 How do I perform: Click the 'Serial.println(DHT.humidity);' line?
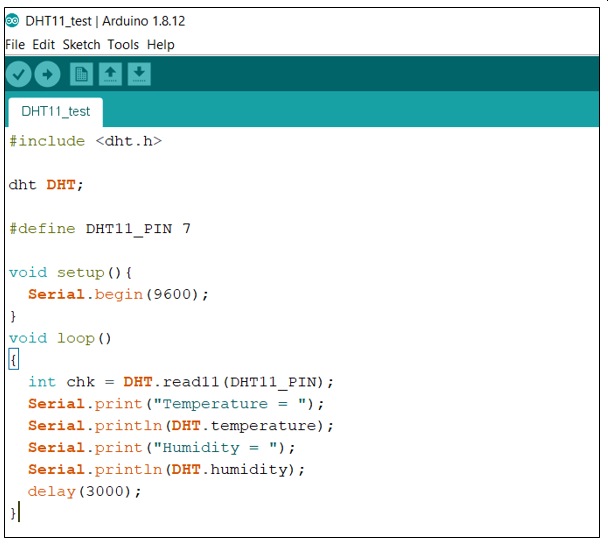coord(166,470)
